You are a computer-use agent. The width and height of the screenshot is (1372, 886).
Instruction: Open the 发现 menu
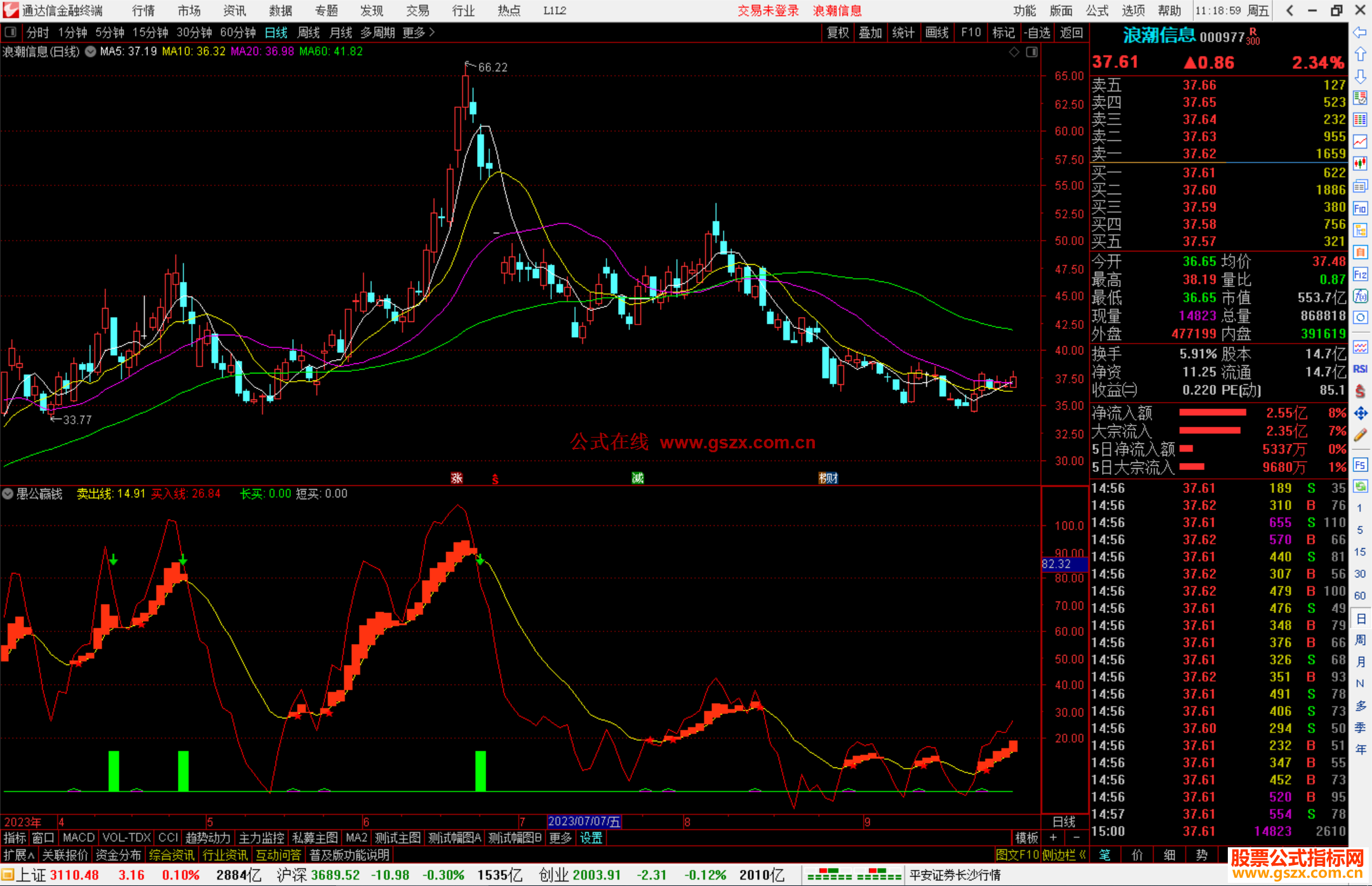point(372,10)
